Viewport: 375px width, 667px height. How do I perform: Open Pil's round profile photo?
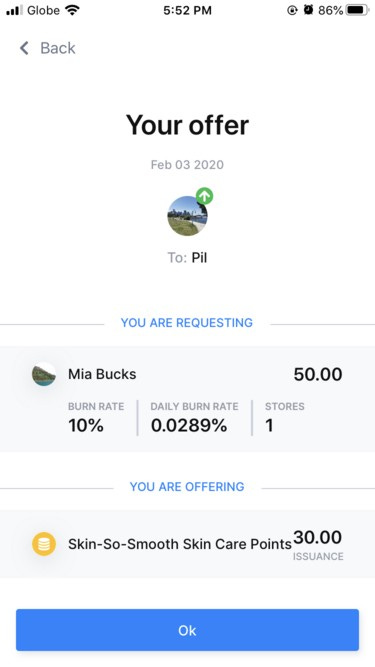pos(187,216)
